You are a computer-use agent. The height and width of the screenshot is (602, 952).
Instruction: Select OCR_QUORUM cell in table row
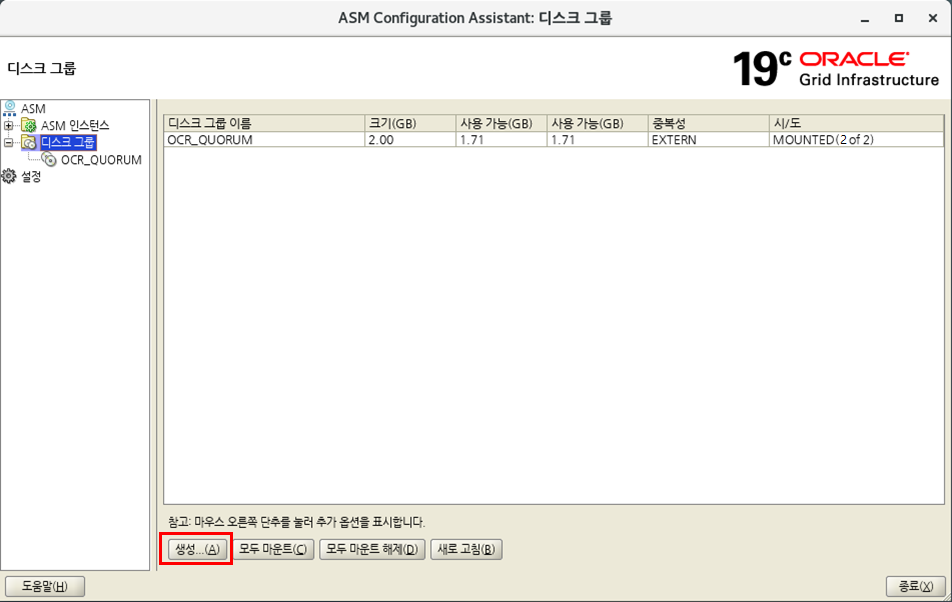264,140
